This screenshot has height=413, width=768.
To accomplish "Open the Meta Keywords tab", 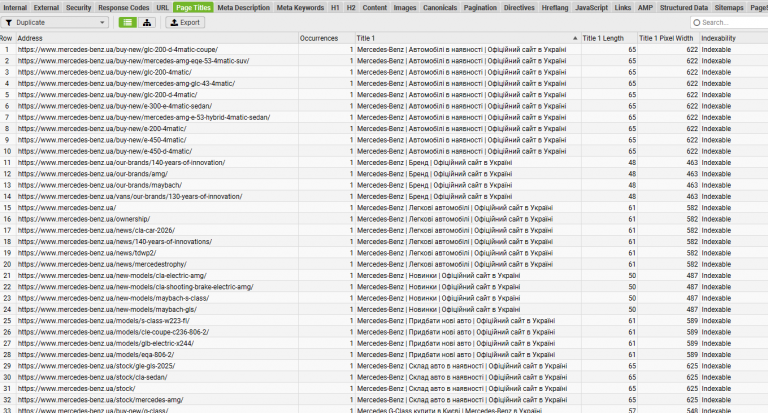I will click(300, 8).
